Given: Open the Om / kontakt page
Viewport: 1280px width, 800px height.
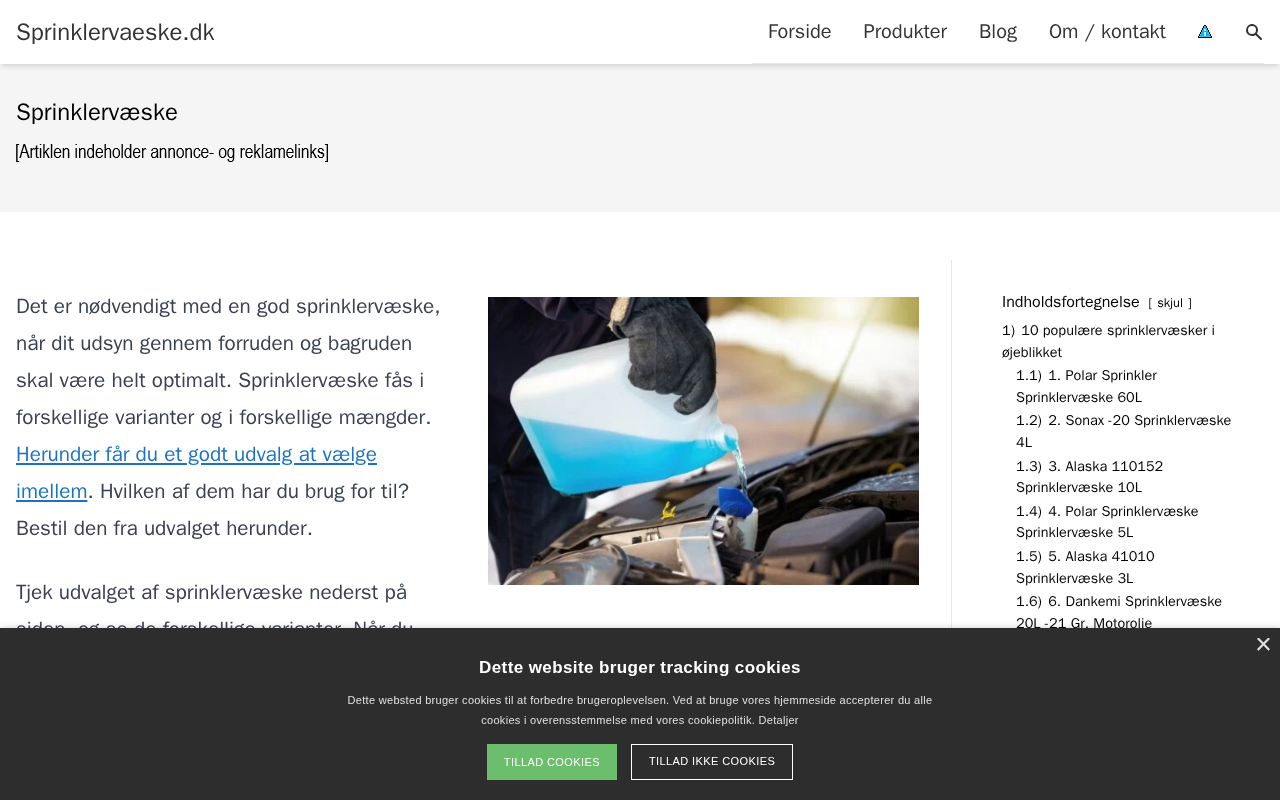Looking at the screenshot, I should [1107, 32].
